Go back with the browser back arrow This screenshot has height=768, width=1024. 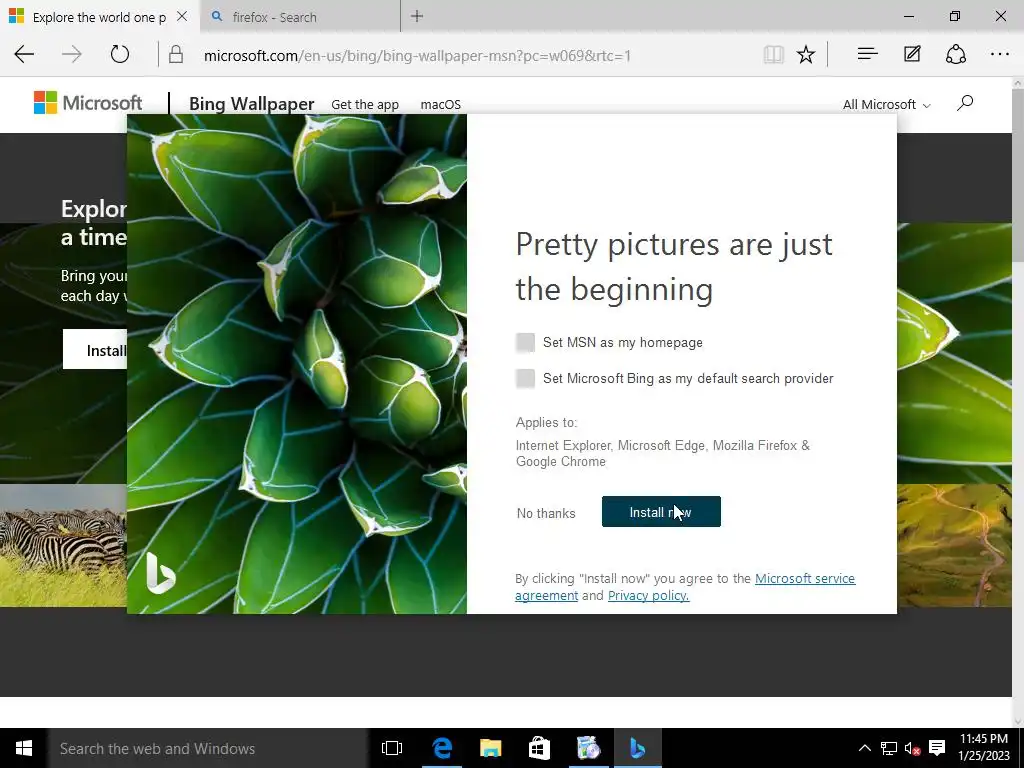(x=24, y=54)
